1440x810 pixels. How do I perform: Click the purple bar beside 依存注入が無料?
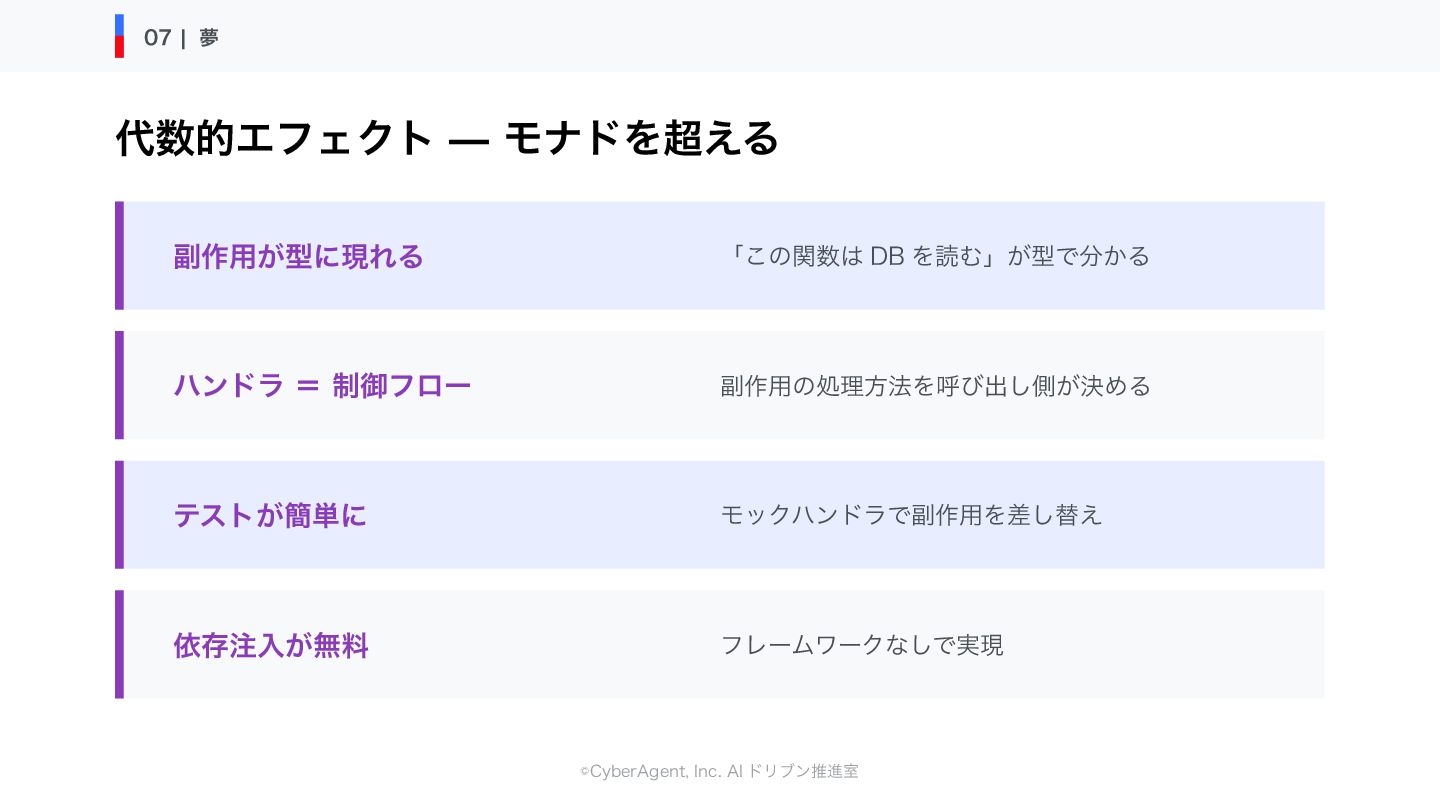click(119, 644)
